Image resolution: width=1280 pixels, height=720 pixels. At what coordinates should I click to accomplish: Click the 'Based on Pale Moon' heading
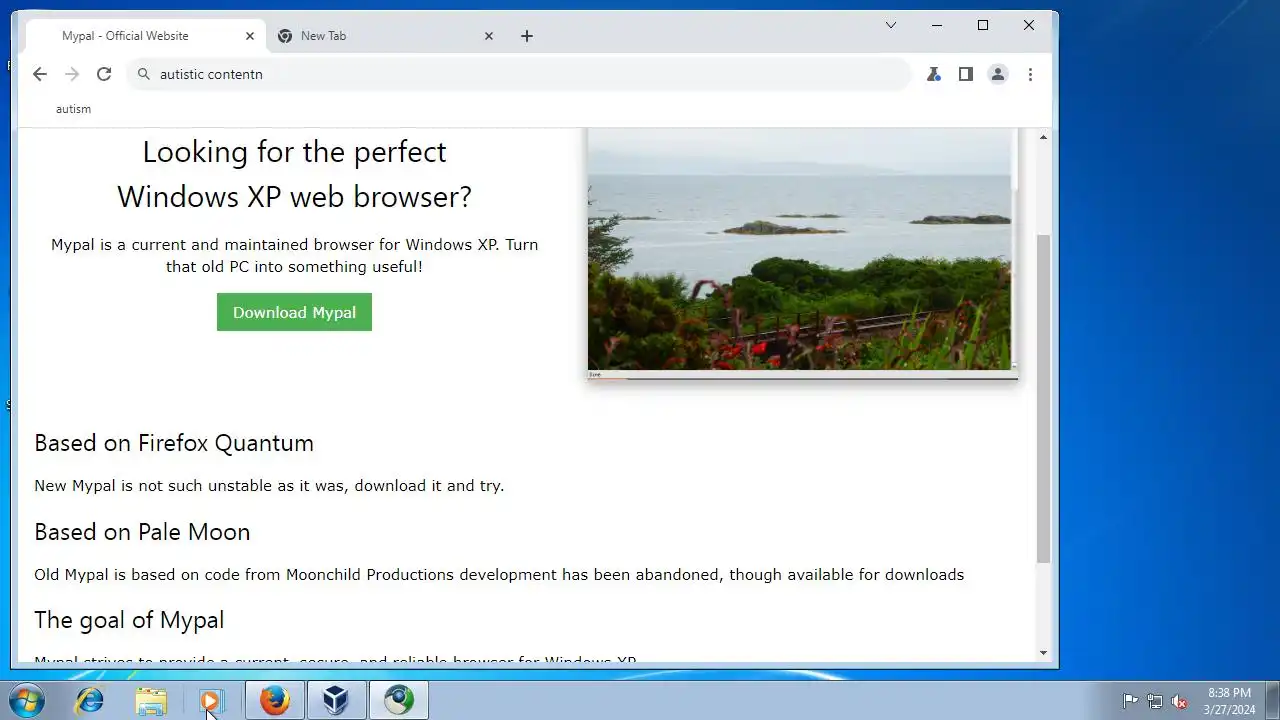click(142, 532)
